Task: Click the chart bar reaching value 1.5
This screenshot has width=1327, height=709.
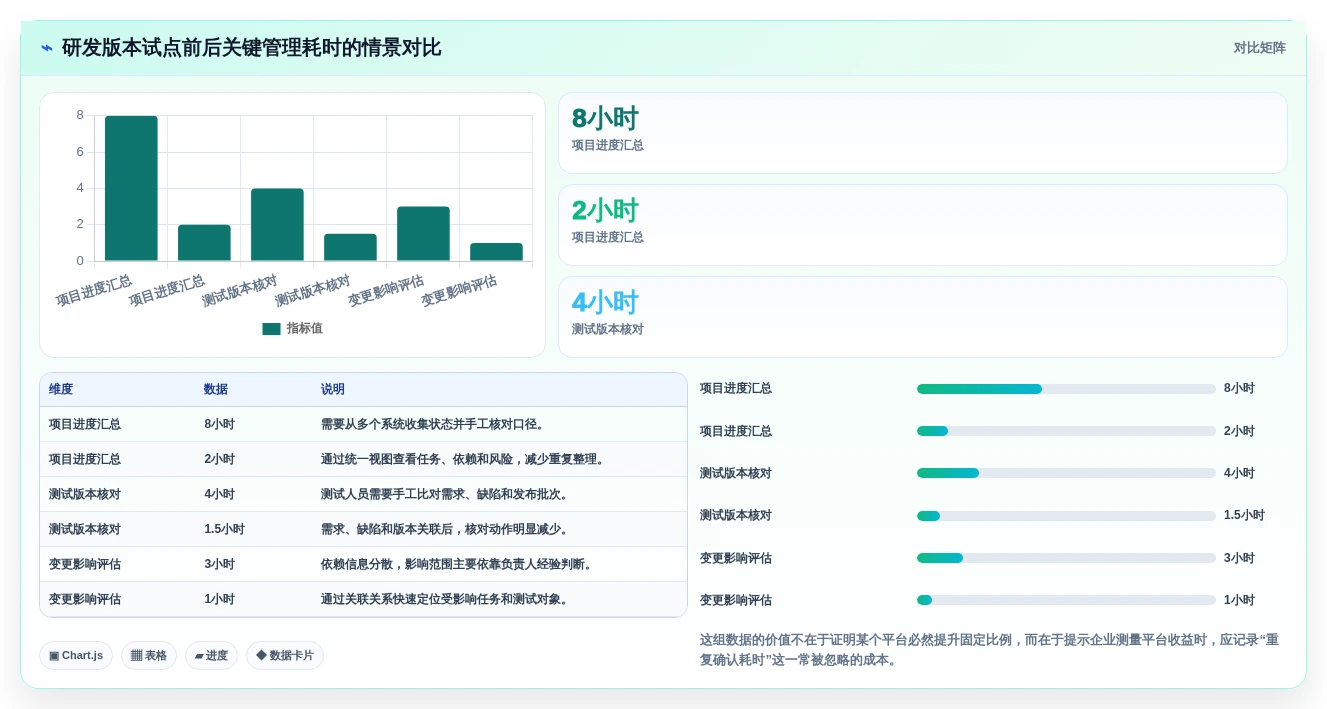Action: [x=350, y=247]
